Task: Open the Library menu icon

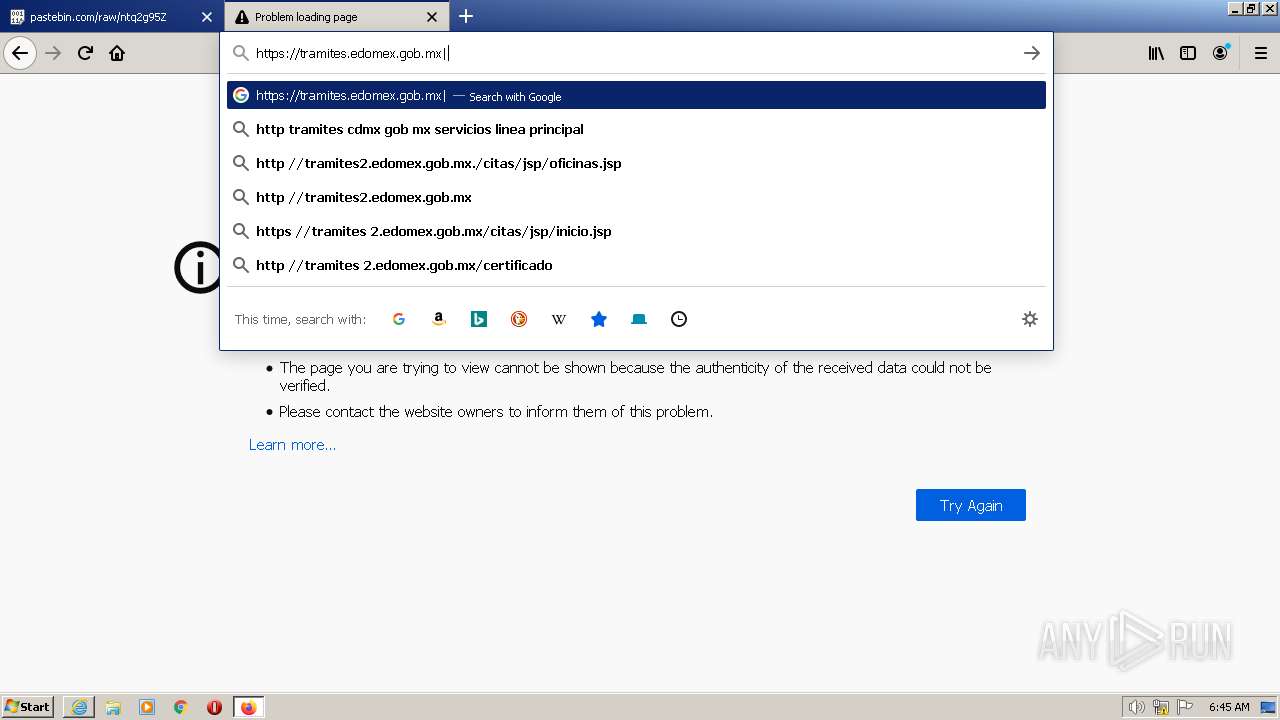Action: 1156,53
